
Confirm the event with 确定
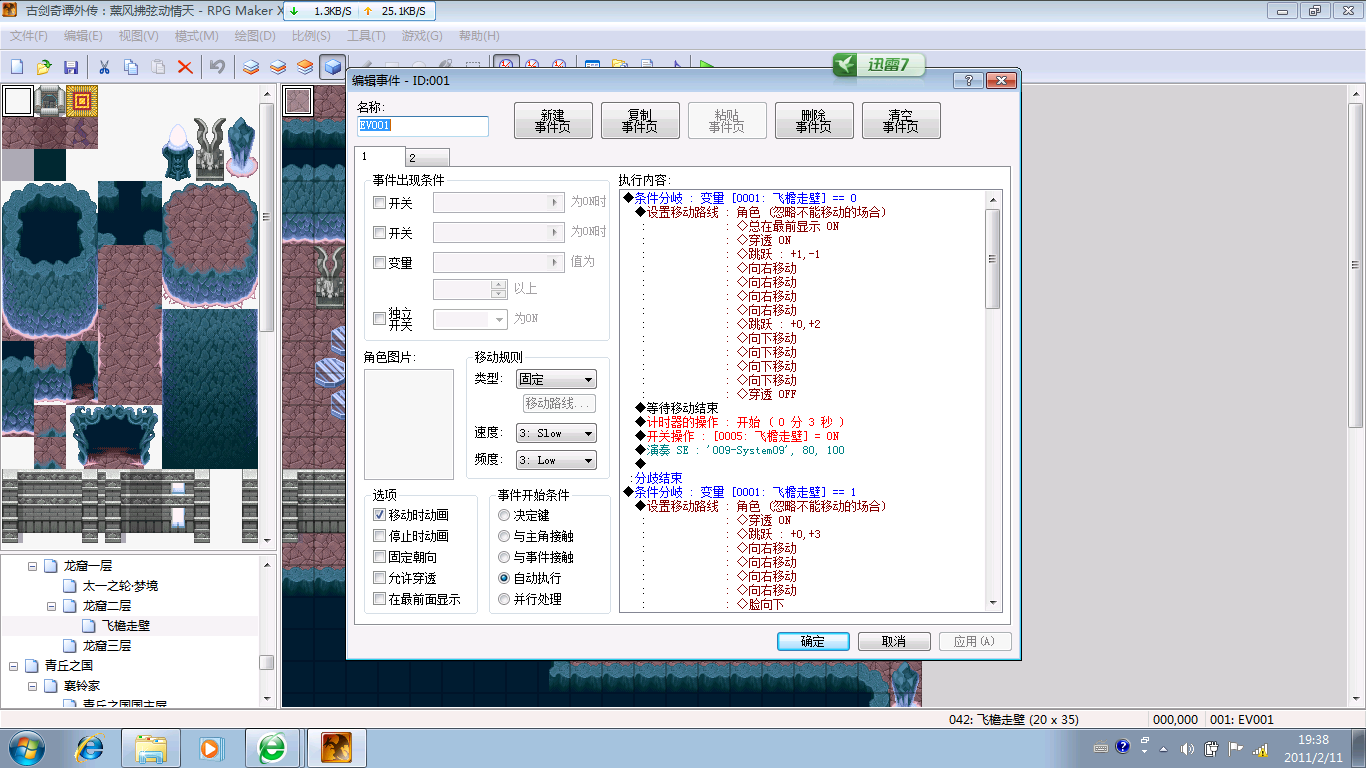pos(813,642)
